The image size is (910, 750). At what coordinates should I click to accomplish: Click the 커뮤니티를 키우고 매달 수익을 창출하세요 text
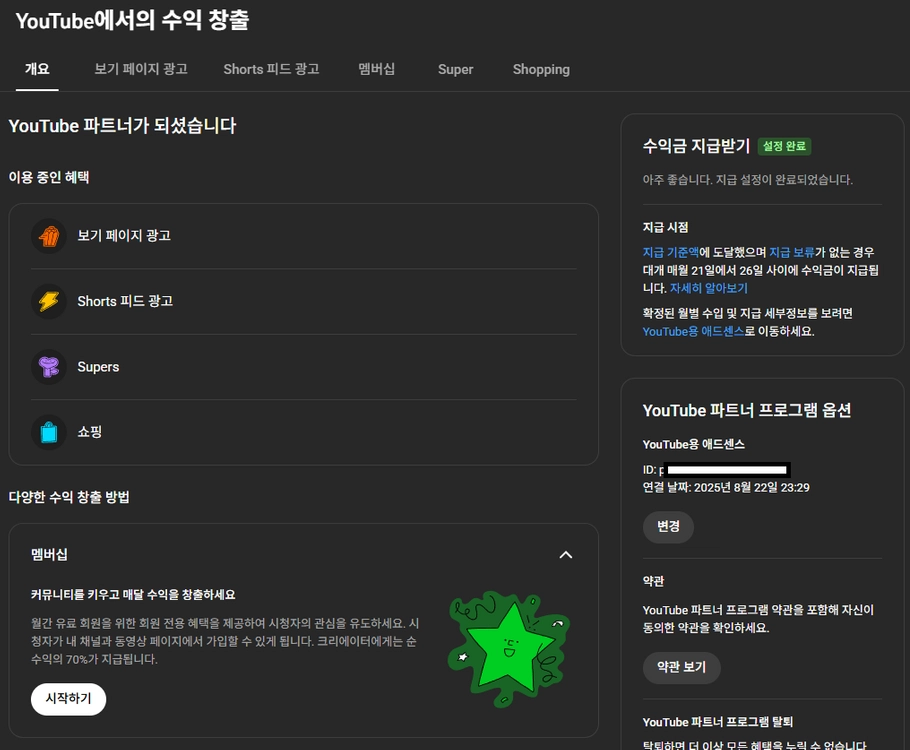tap(133, 595)
